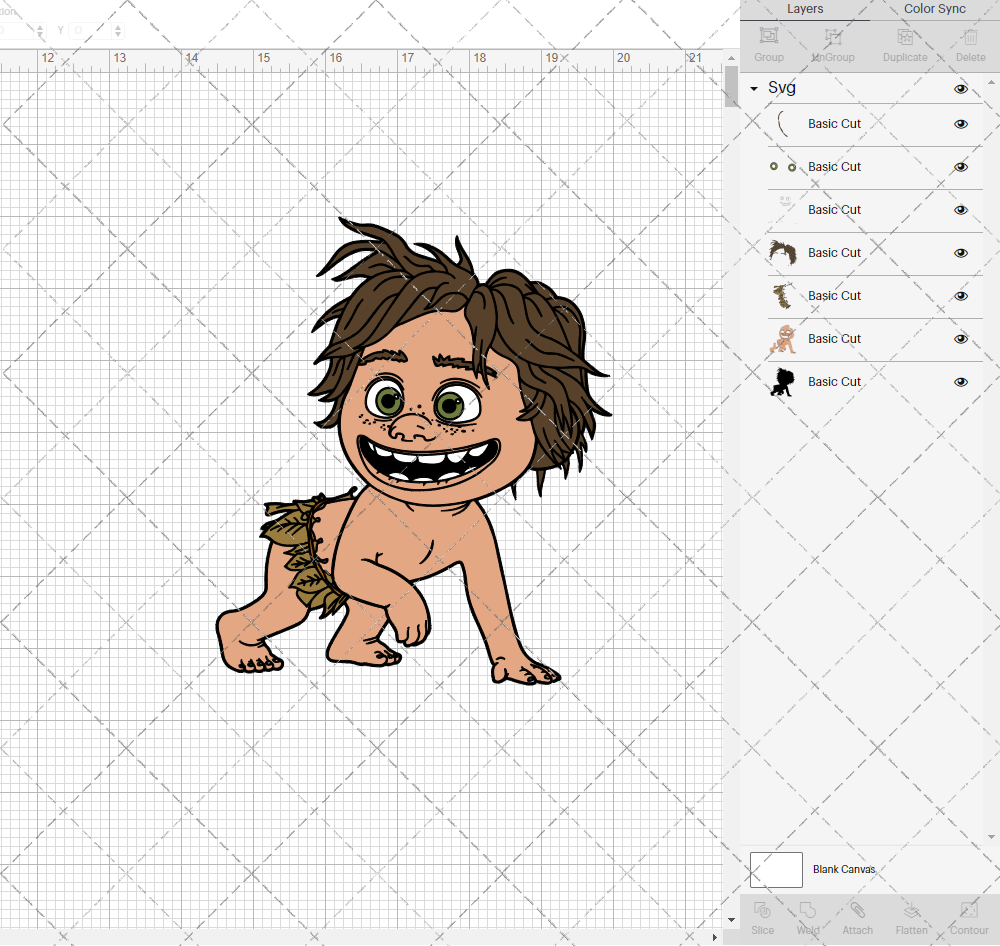This screenshot has height=946, width=1000.
Task: Select the skin body layer thumbnail
Action: pos(783,339)
